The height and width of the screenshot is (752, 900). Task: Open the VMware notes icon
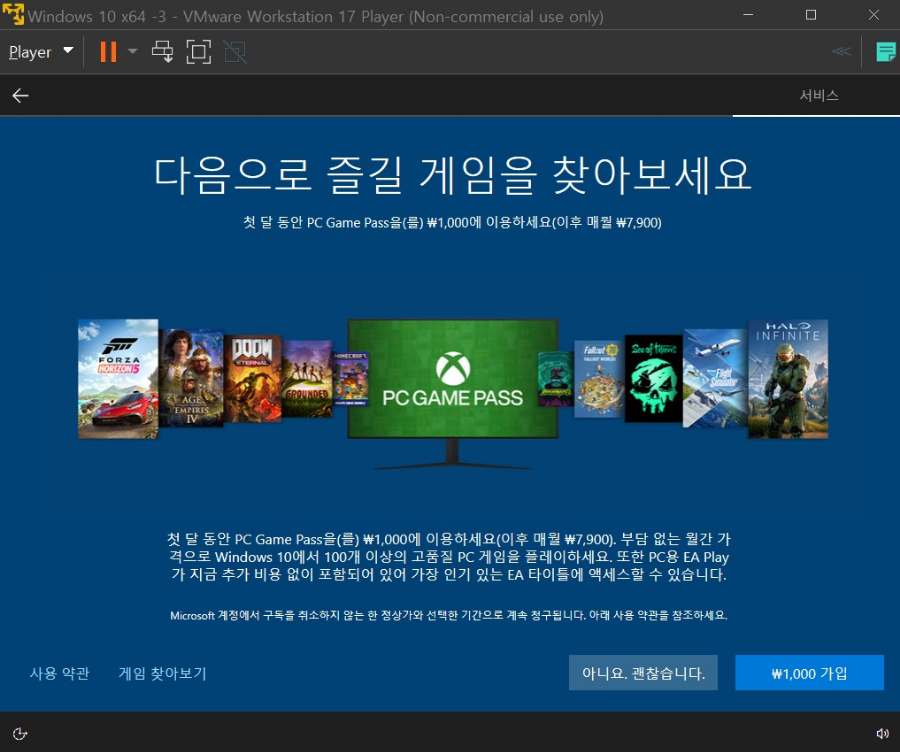[886, 52]
